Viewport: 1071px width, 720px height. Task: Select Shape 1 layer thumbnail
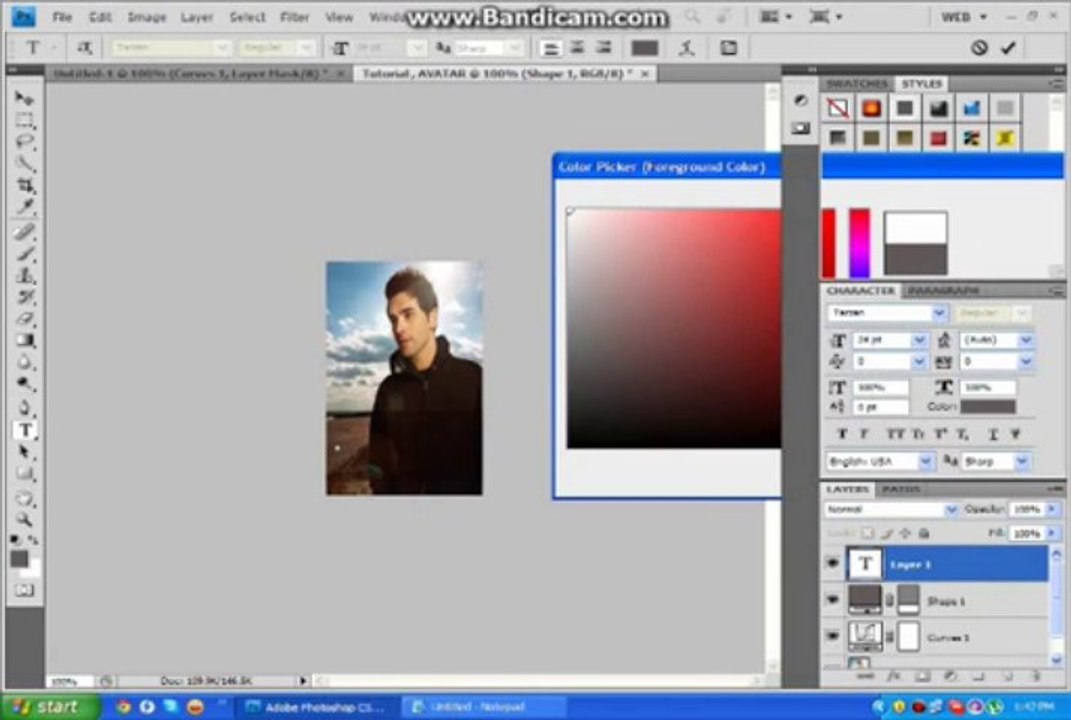(x=864, y=600)
